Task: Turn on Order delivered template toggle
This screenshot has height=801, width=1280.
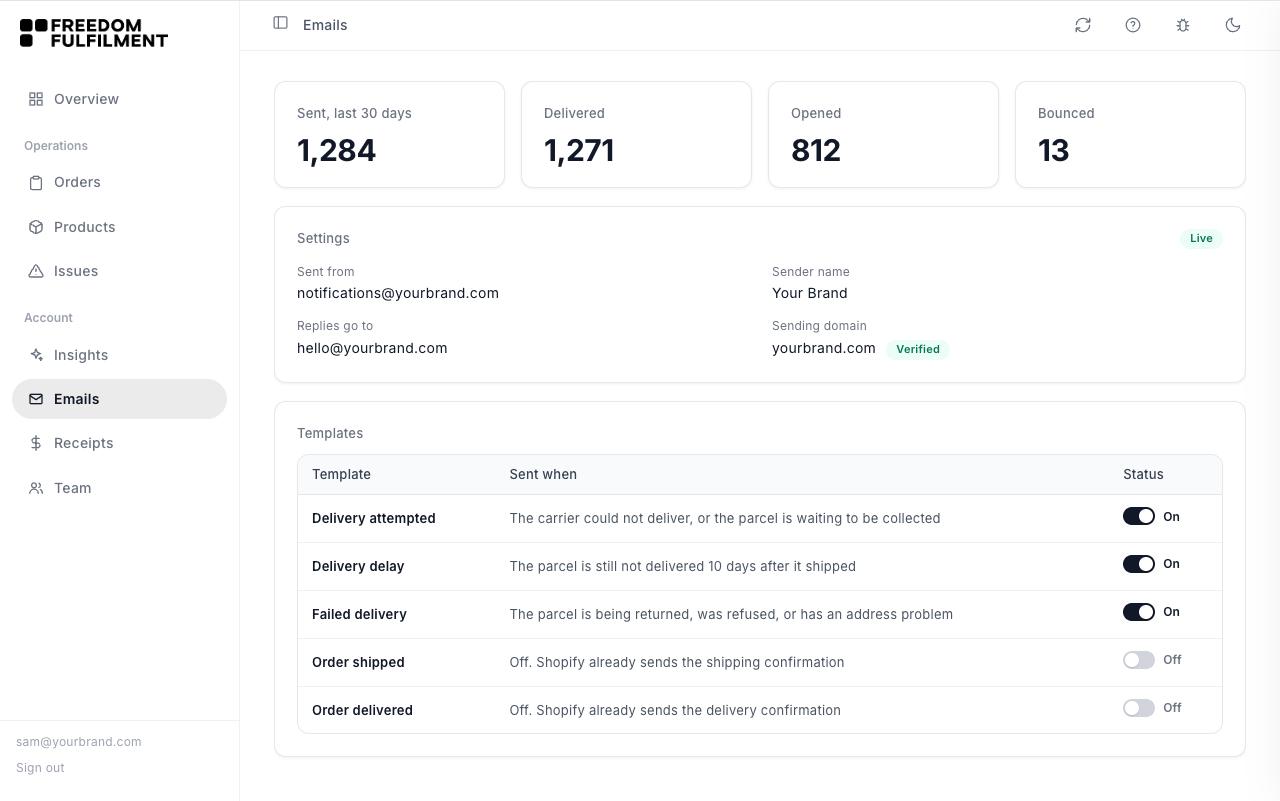Action: [x=1139, y=708]
